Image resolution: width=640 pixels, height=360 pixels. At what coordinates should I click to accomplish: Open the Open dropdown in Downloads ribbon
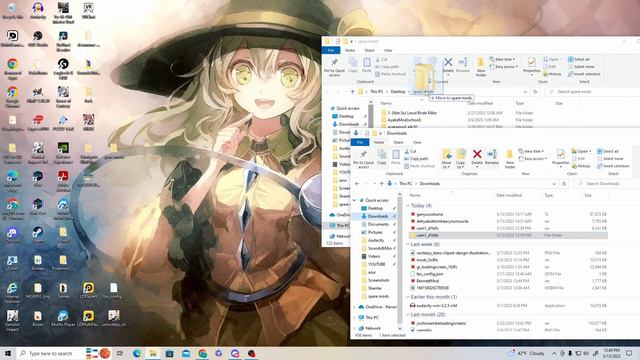pyautogui.click(x=581, y=151)
